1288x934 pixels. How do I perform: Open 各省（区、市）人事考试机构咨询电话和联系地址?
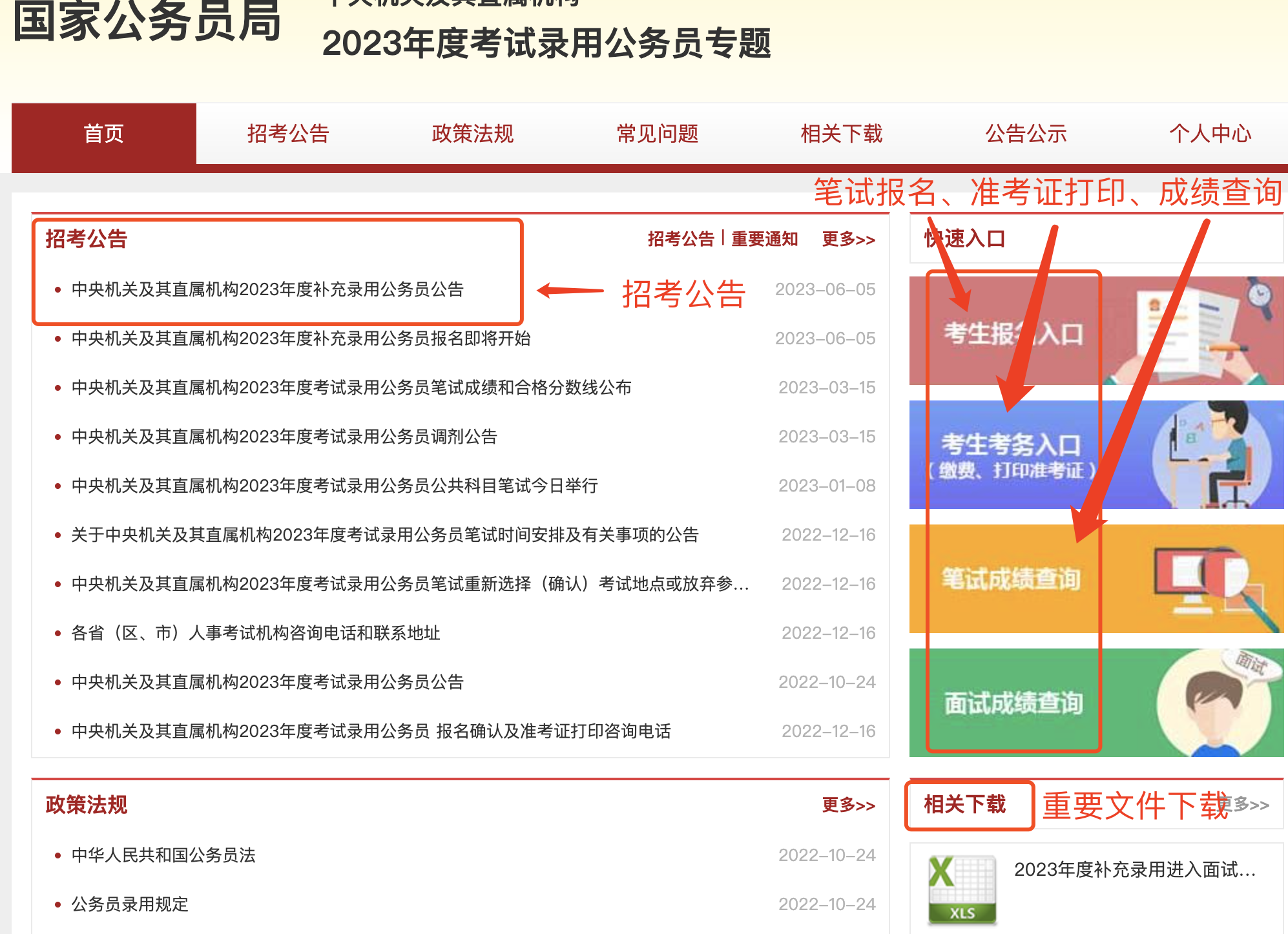pyautogui.click(x=256, y=633)
